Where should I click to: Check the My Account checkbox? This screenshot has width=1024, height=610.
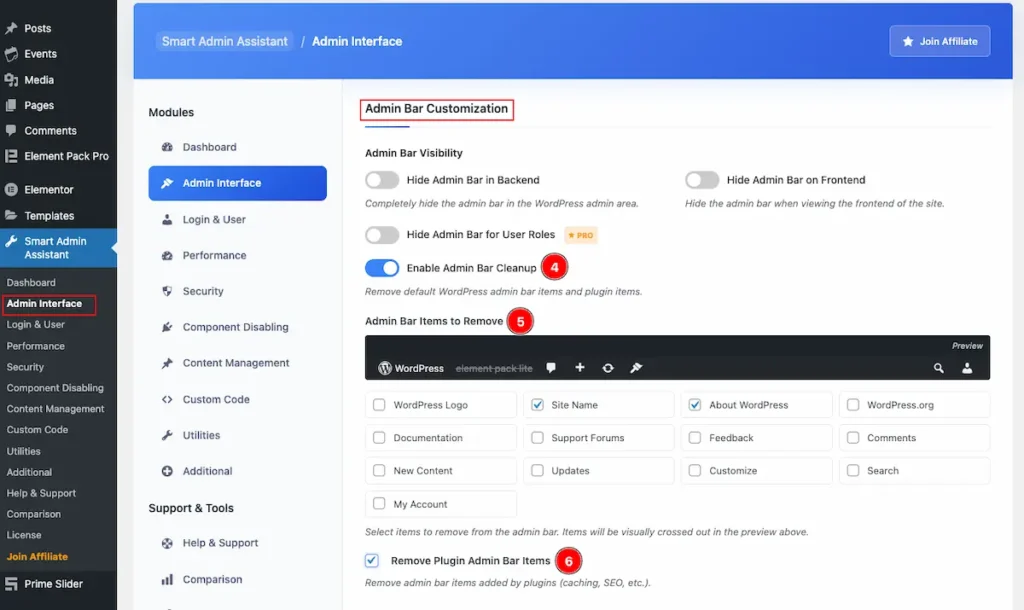tap(379, 504)
